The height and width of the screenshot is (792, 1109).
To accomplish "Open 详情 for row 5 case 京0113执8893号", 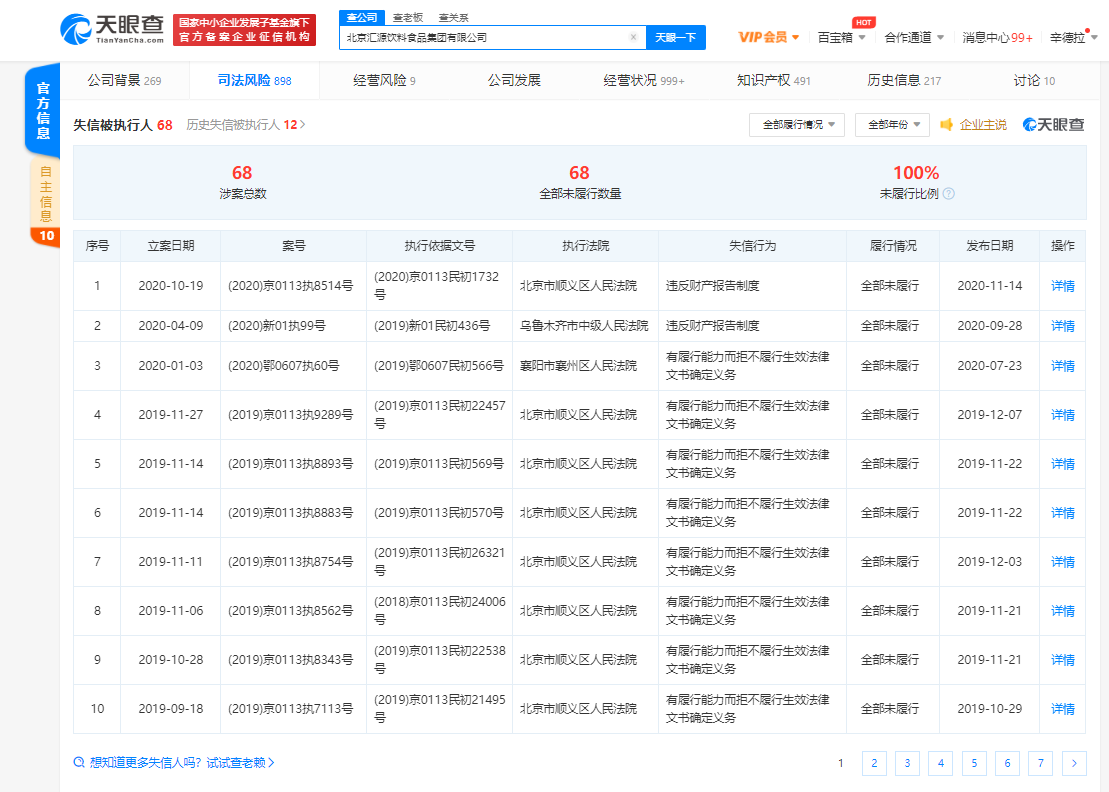I will (1062, 464).
